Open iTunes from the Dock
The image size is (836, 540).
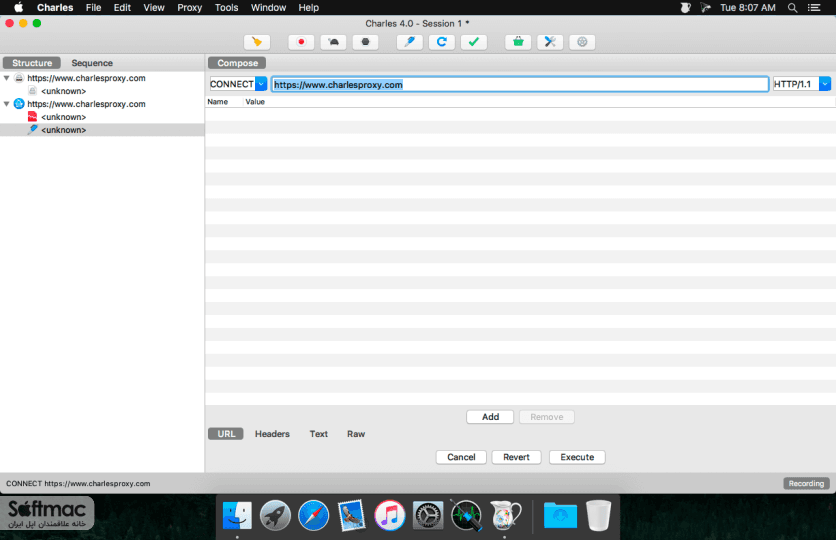coord(390,515)
